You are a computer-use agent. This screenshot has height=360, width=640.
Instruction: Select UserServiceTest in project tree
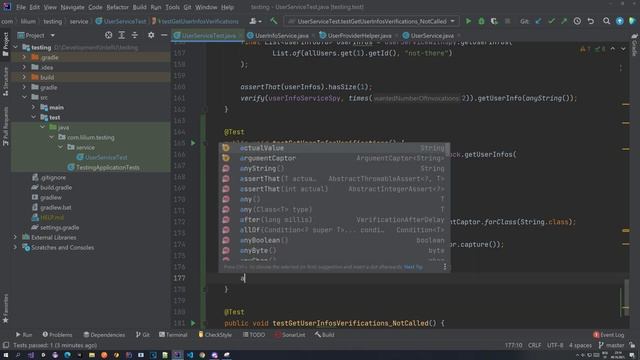106,157
